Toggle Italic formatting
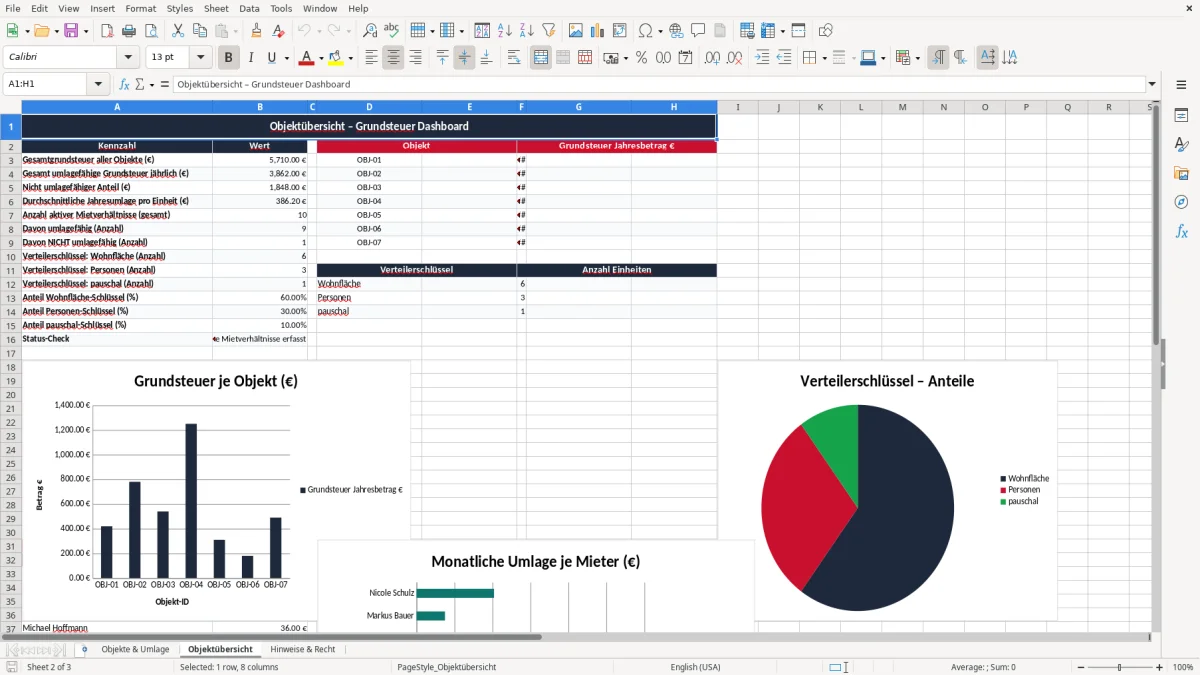1200x675 pixels. point(250,58)
